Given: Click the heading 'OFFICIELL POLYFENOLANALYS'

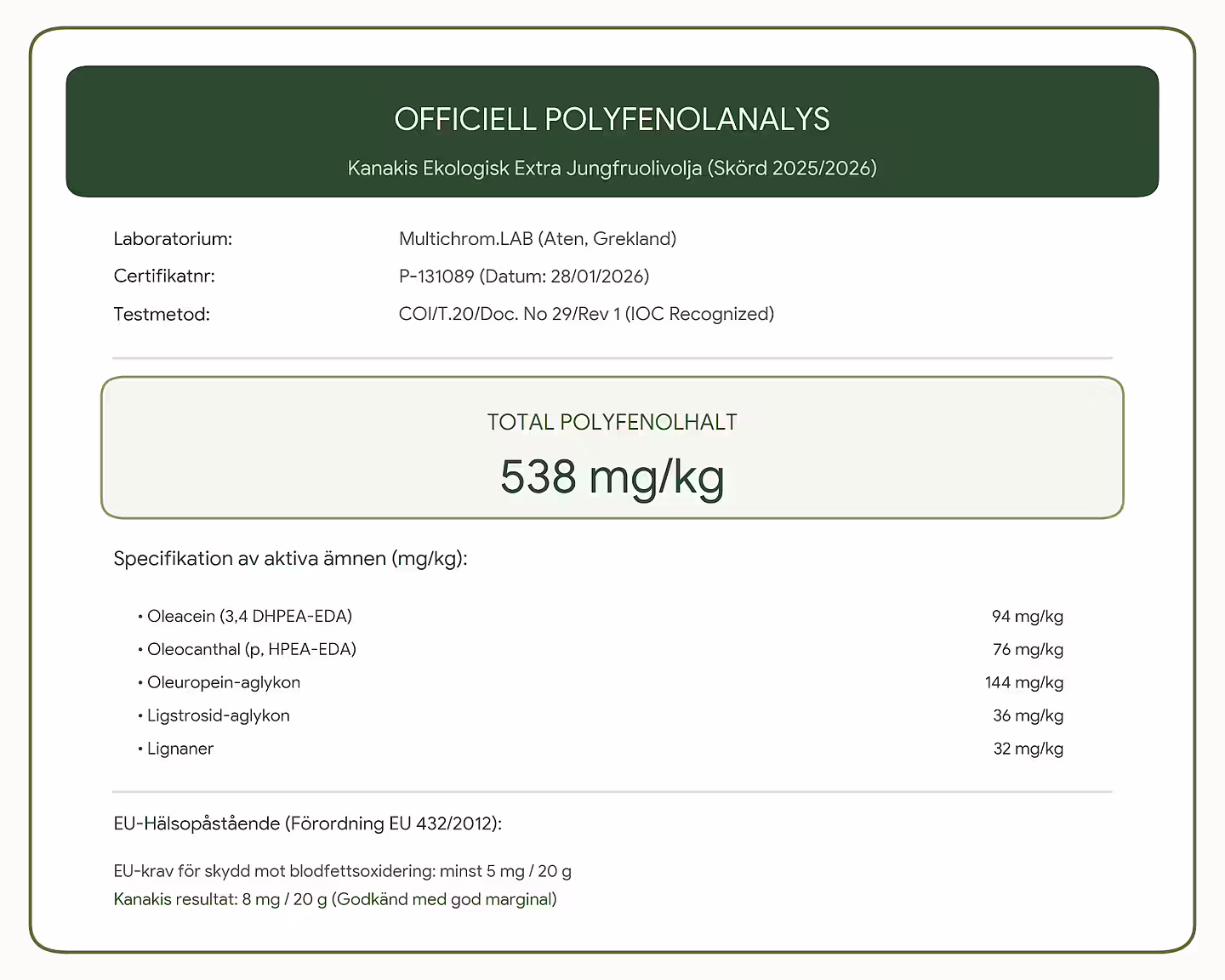Looking at the screenshot, I should click(x=612, y=119).
